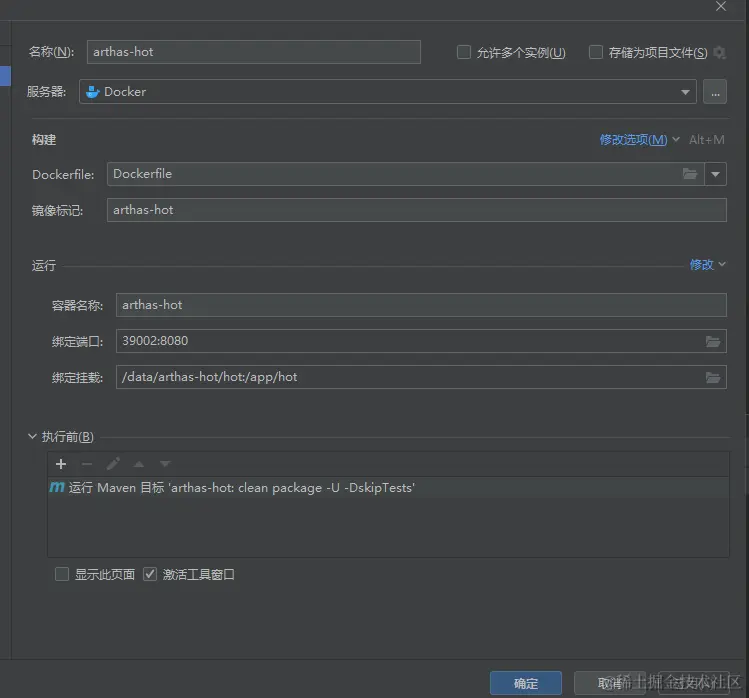
Task: Click the server '...' browse button
Action: (x=715, y=92)
